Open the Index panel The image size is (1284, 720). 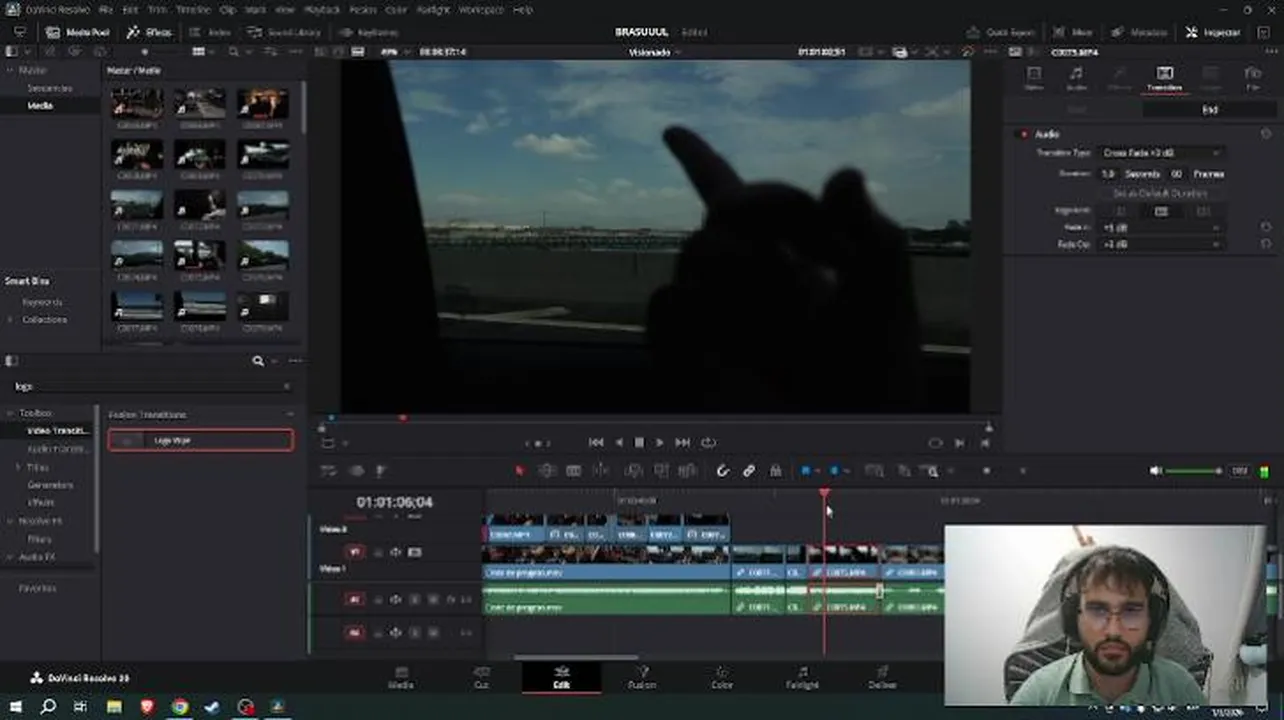(211, 32)
